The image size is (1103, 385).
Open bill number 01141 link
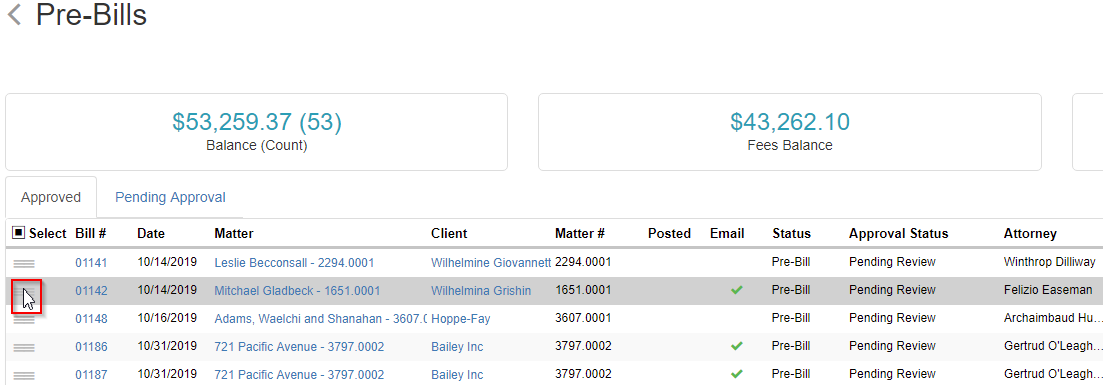91,263
